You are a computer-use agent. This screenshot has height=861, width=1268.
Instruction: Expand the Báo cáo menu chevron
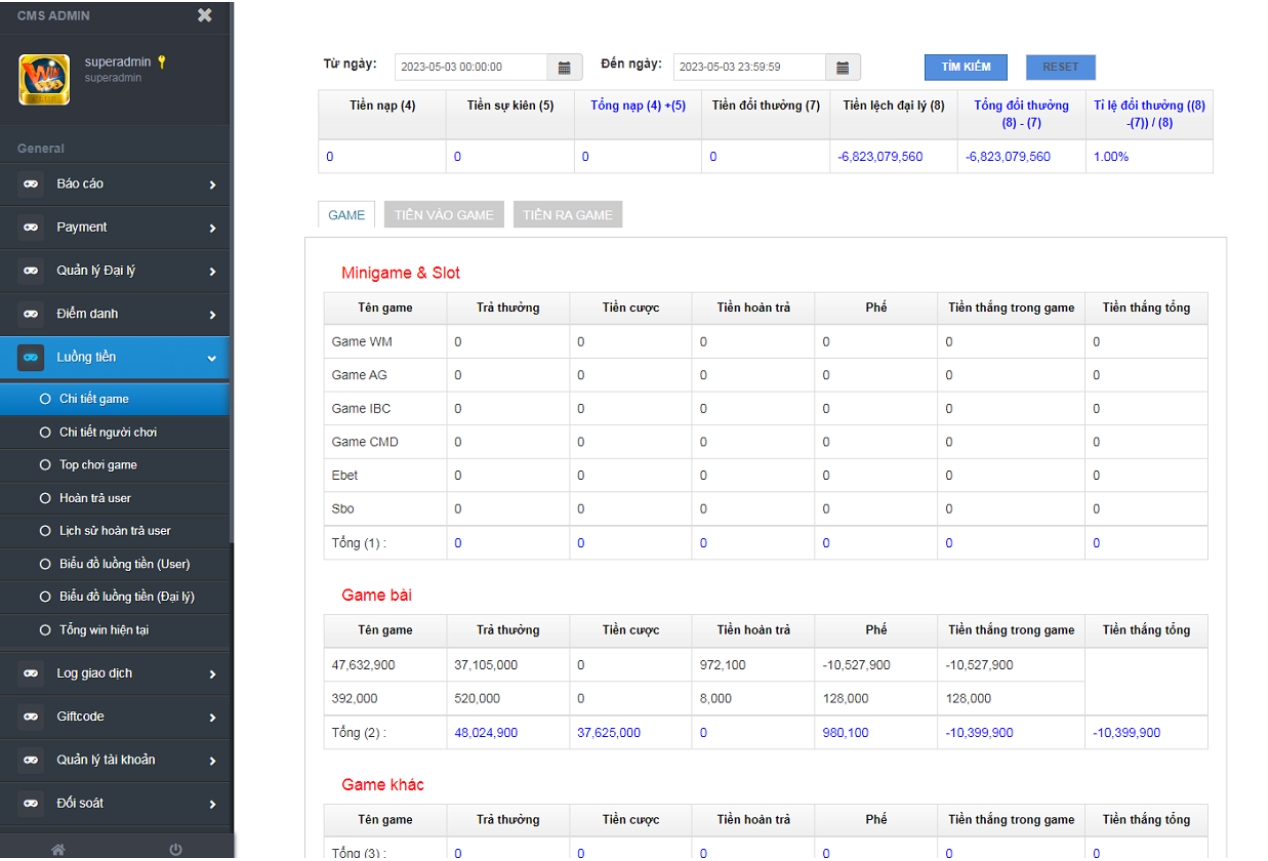coord(212,184)
